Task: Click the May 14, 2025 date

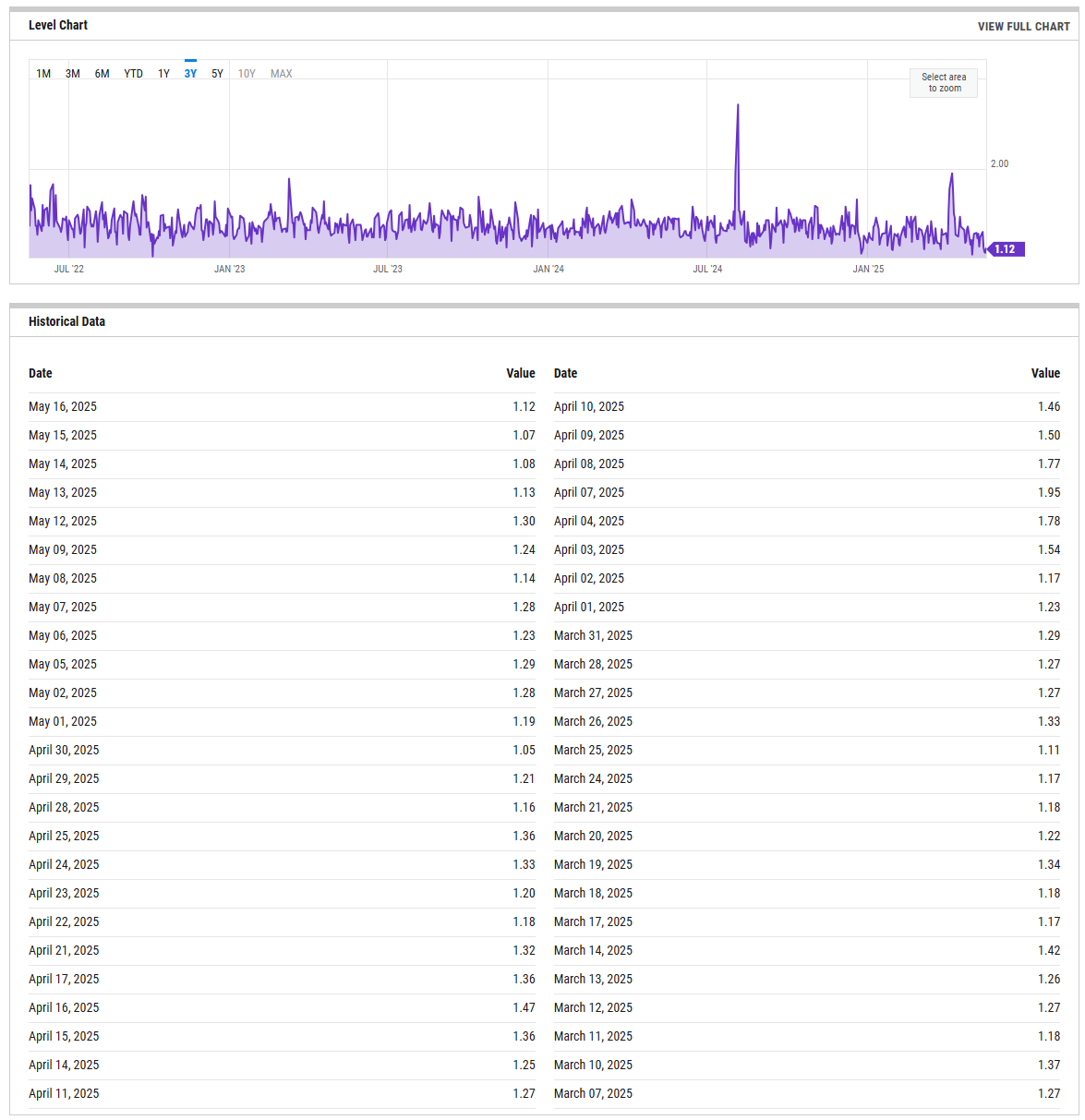Action: point(63,464)
